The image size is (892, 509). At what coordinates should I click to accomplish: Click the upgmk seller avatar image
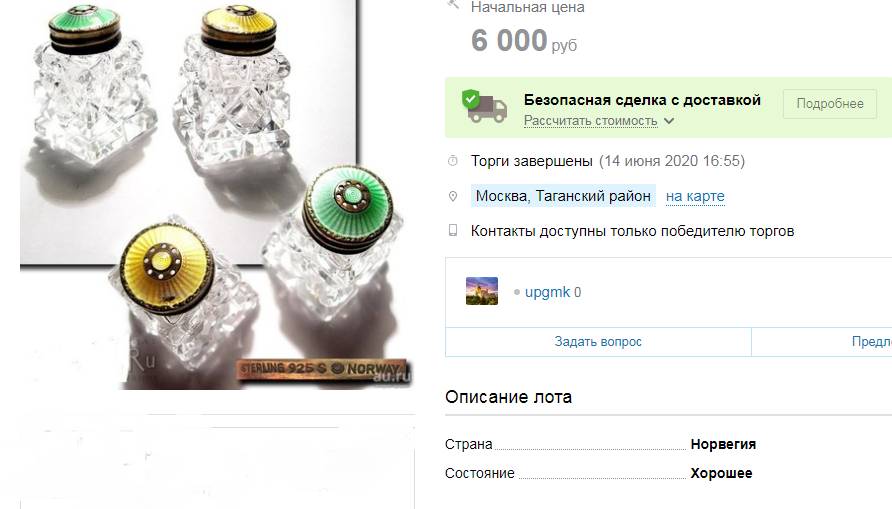[482, 291]
